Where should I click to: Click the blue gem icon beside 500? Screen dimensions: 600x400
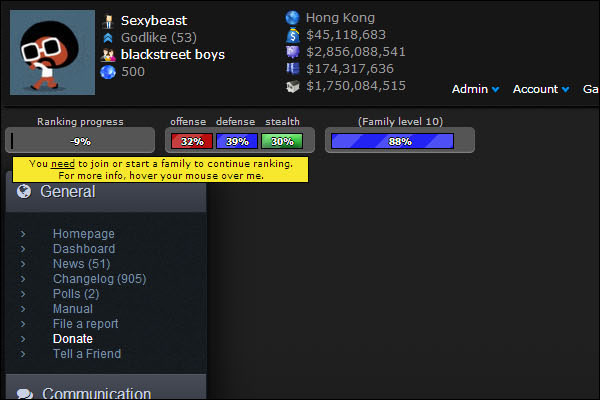click(x=108, y=72)
